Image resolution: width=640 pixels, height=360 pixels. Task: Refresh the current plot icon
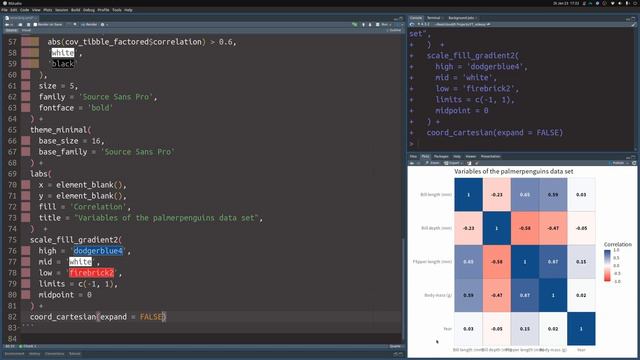634,163
